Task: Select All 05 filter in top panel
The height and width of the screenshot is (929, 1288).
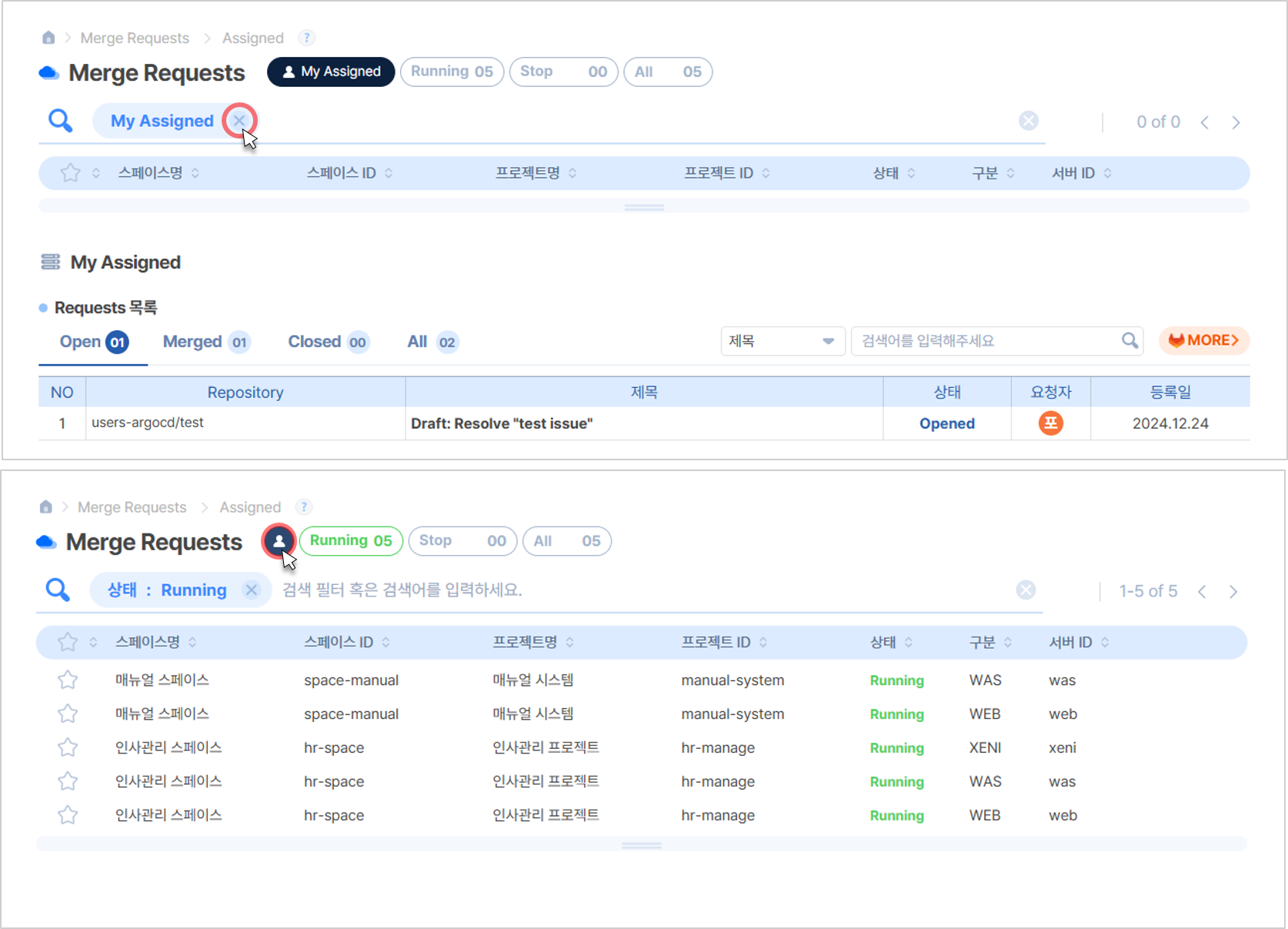Action: (668, 72)
